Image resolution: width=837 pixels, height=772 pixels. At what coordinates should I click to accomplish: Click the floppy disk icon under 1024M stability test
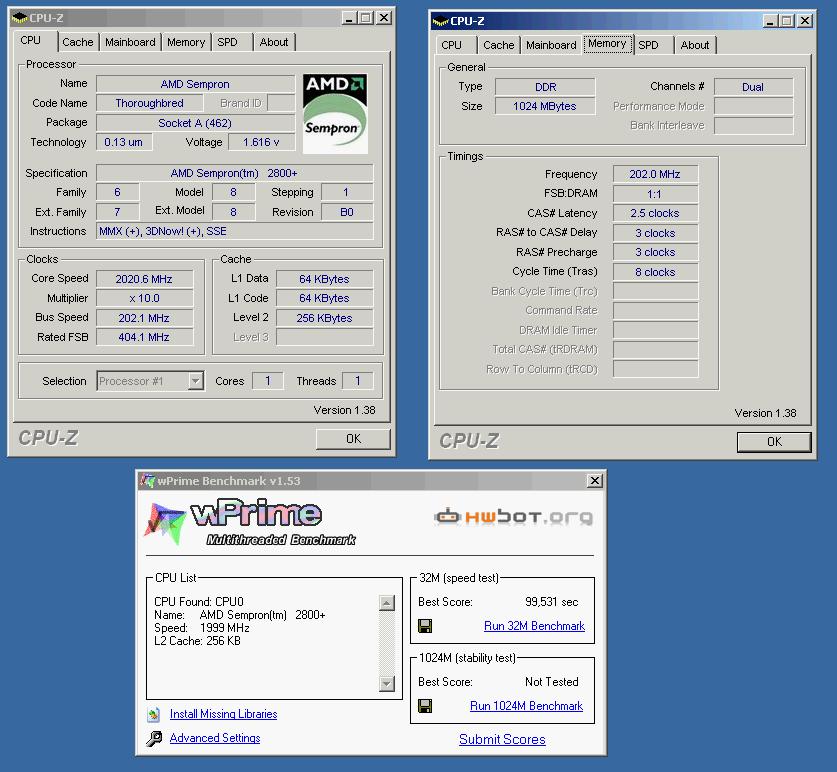[x=425, y=706]
